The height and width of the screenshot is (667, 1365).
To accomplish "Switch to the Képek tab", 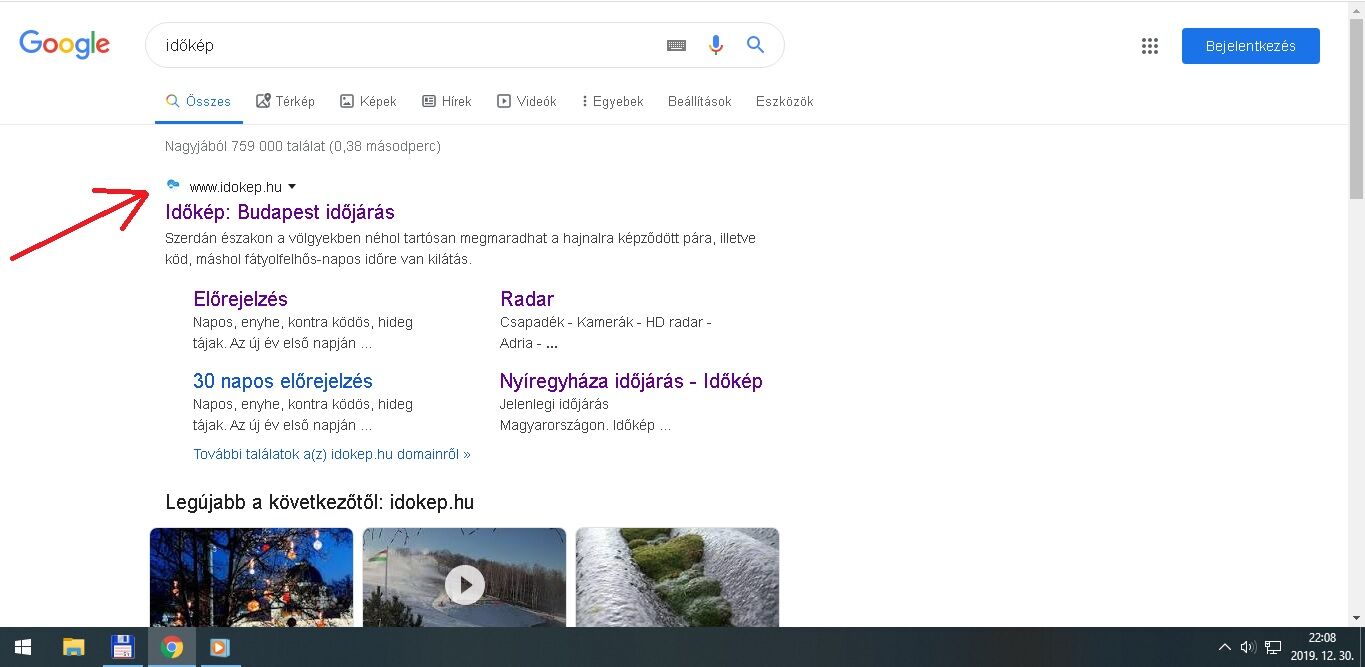I will tap(368, 101).
